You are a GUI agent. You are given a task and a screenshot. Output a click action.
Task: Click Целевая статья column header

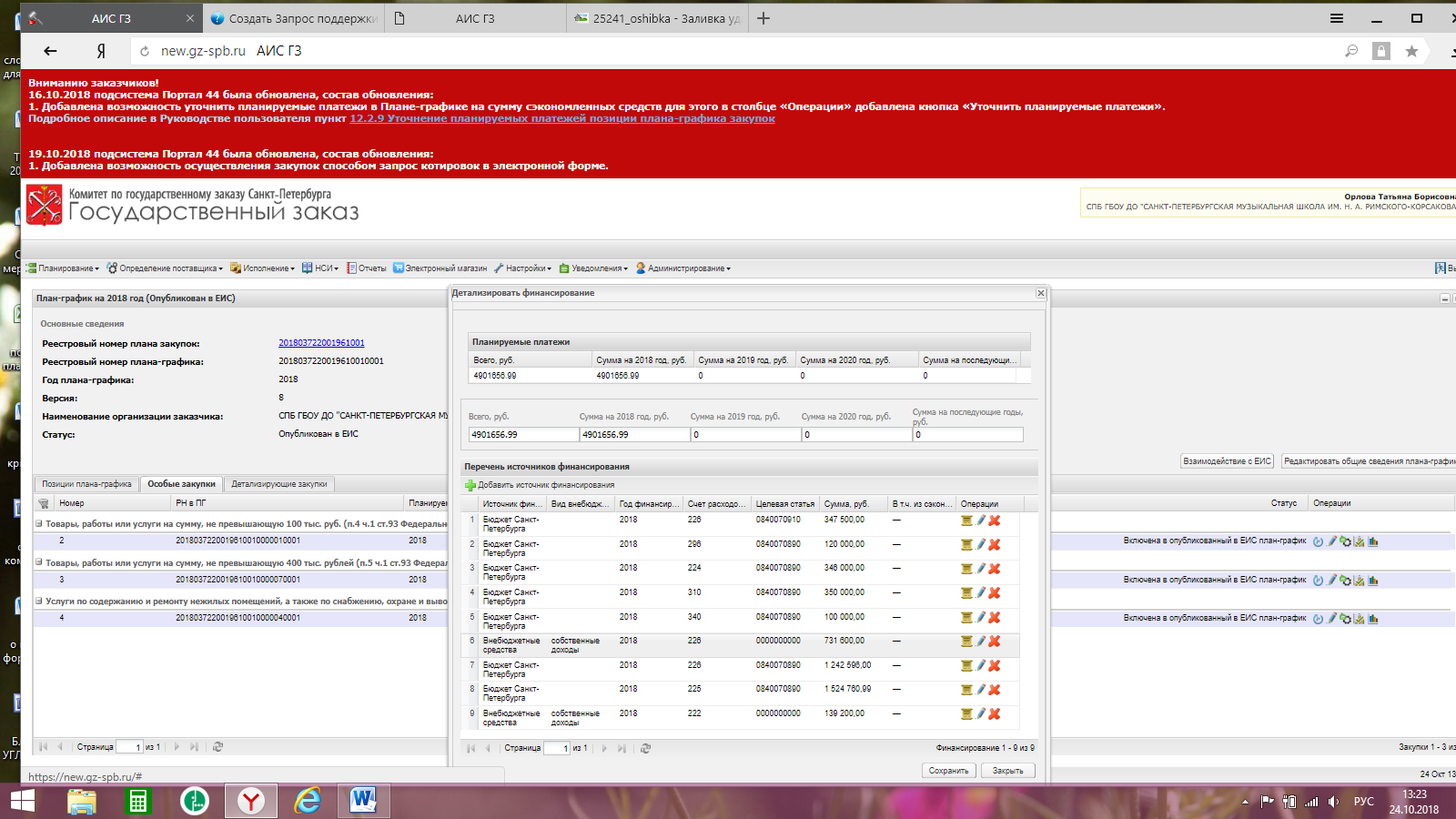785,504
